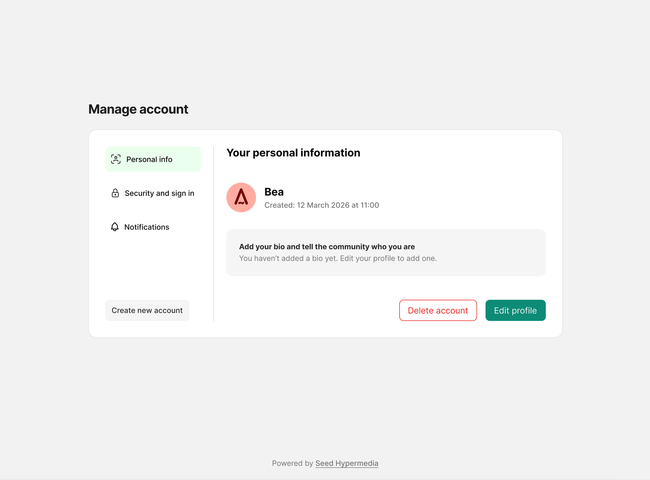Screen dimensions: 650x480
Task: Click the 'Add your bio' prompt heading
Action: coord(326,246)
